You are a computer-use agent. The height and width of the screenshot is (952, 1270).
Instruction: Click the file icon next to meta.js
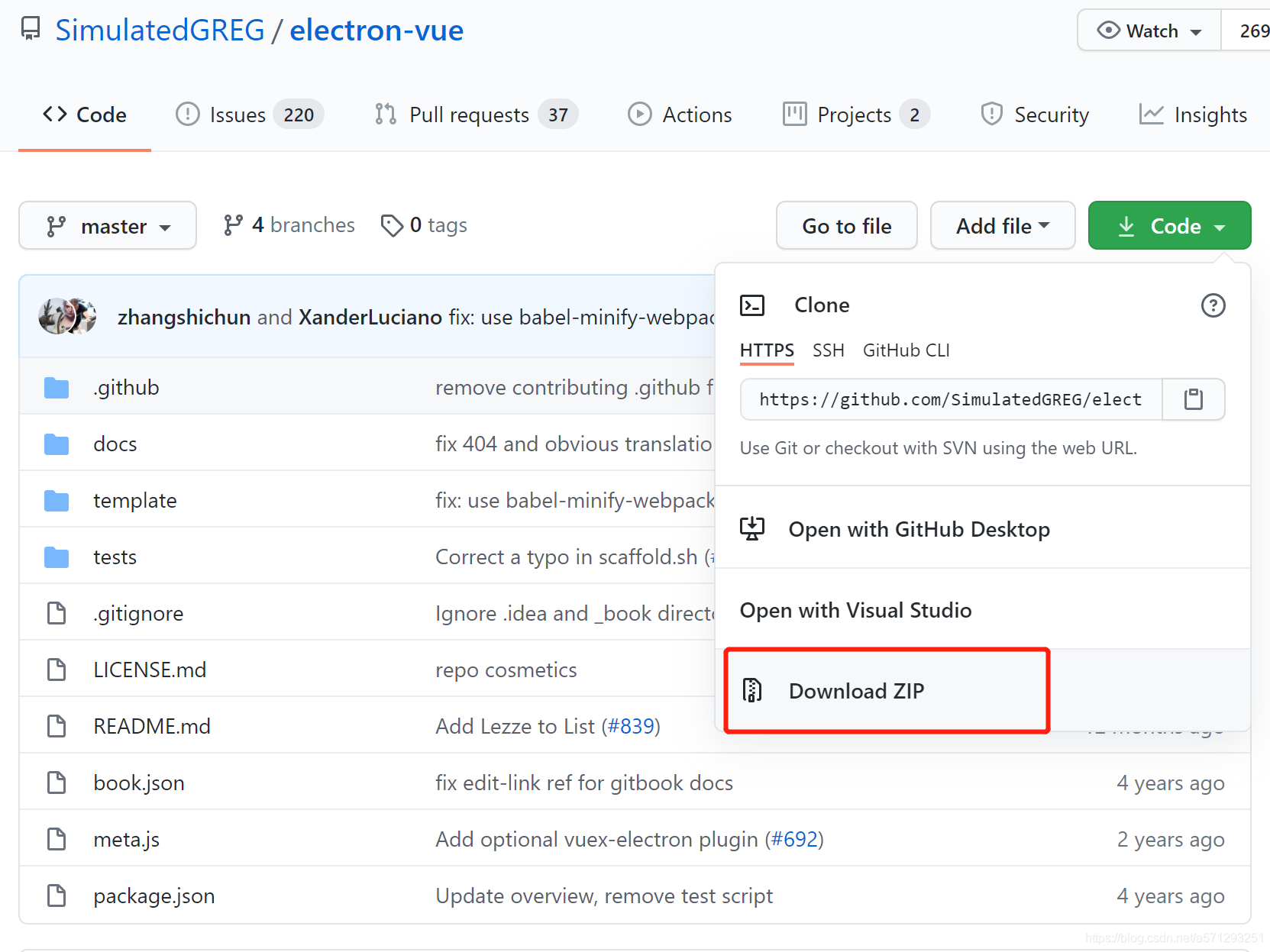(x=57, y=839)
